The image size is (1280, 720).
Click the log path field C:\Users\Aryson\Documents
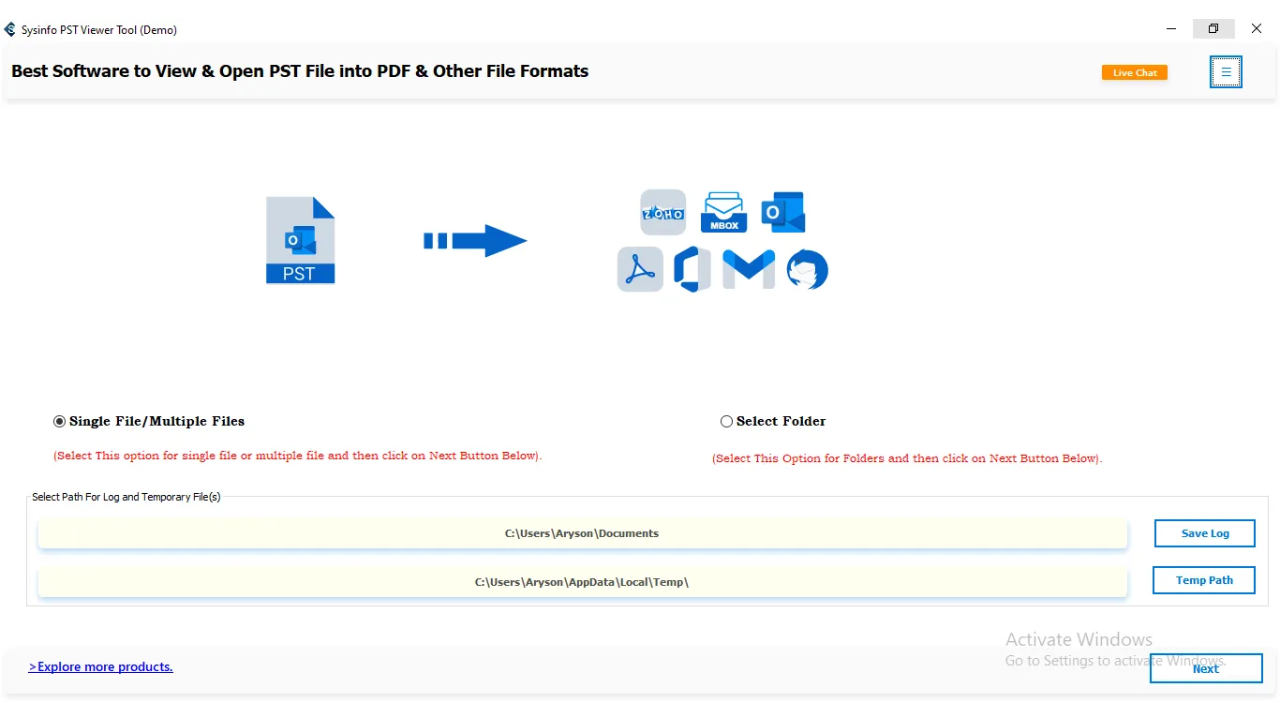point(582,533)
